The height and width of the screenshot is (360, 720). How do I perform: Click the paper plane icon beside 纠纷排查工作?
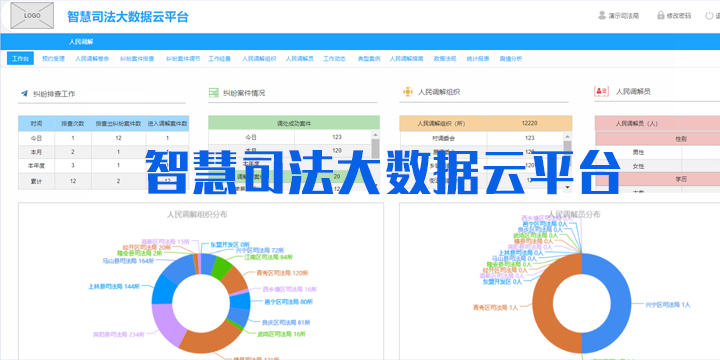(x=25, y=93)
